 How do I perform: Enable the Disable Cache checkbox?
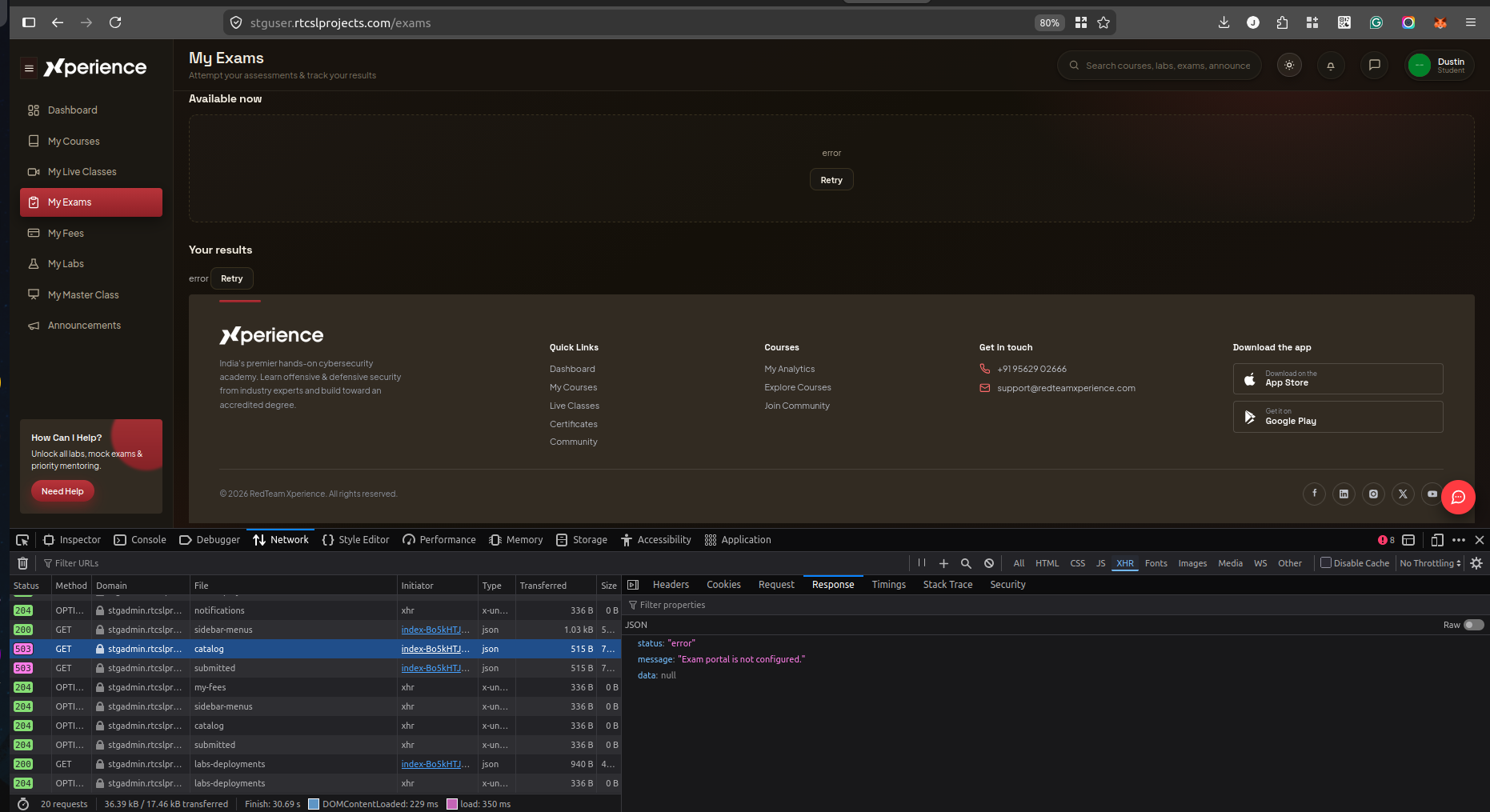1326,562
